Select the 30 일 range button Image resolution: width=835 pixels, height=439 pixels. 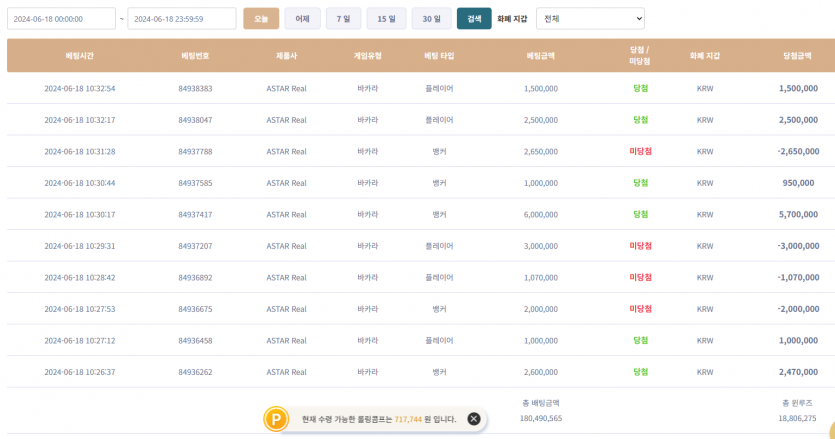[431, 19]
